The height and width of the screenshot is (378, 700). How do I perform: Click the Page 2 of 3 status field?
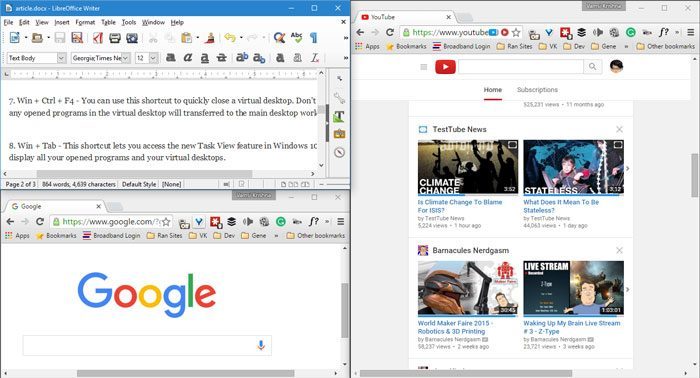coord(21,184)
